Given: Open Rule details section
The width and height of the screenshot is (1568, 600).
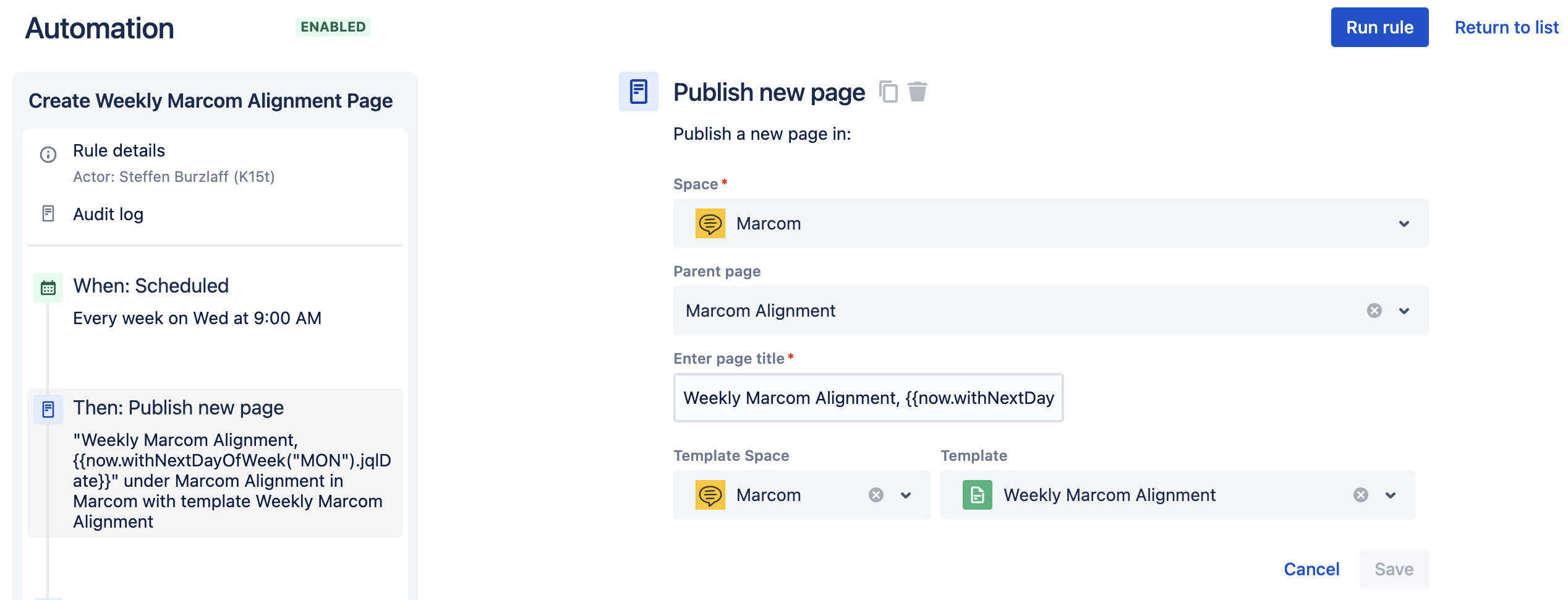Looking at the screenshot, I should (x=119, y=151).
